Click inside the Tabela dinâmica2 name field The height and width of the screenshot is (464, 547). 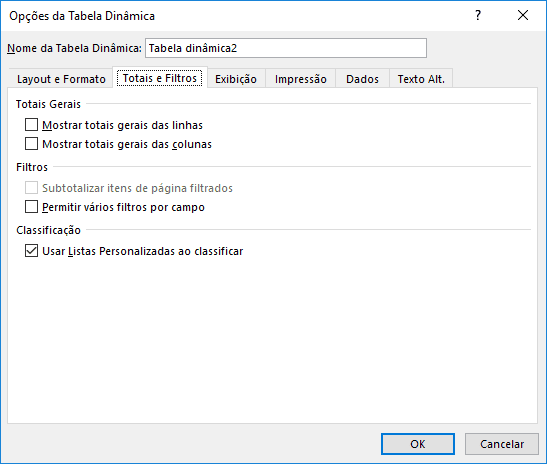pos(286,48)
